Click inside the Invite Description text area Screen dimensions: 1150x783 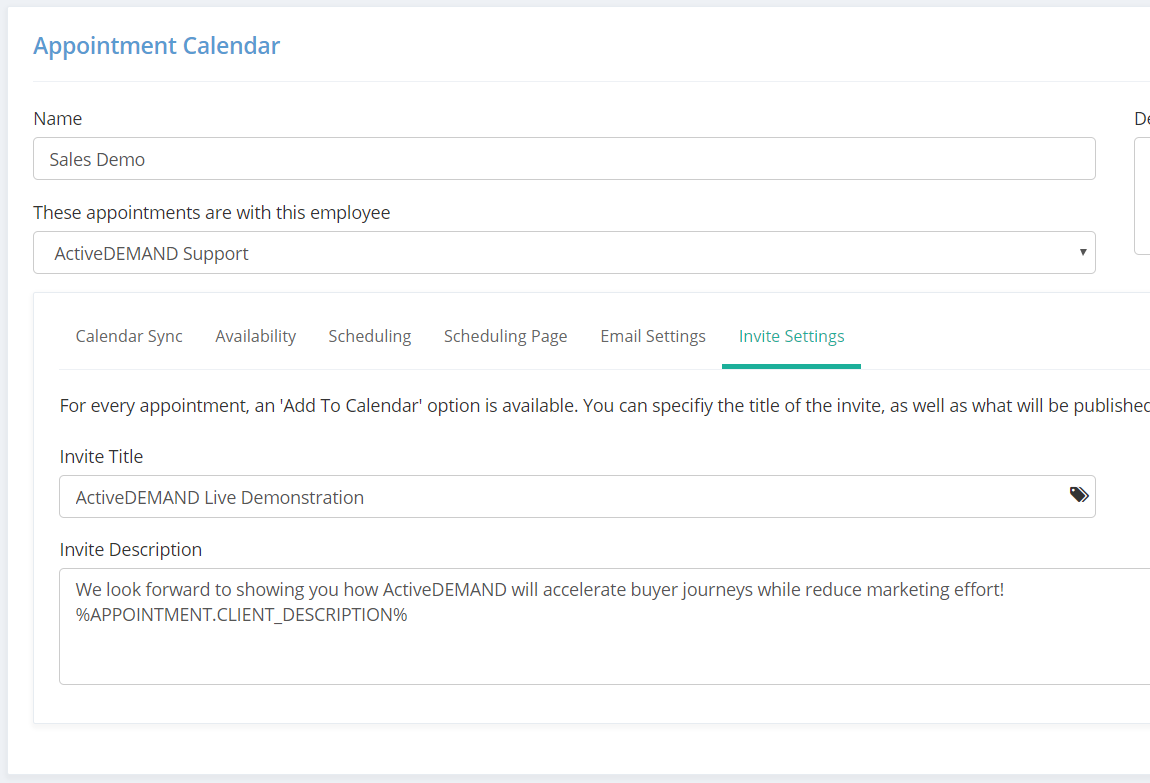coord(604,626)
